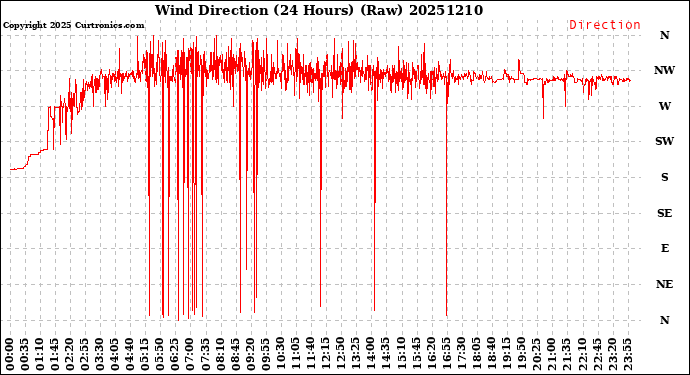
Task: Select the 'E' axis label
Action: click(x=665, y=248)
